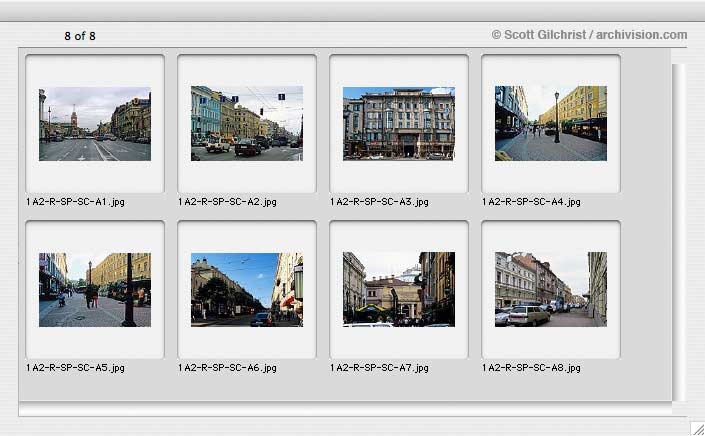Click the "8 of 8" image counter

tap(80, 36)
